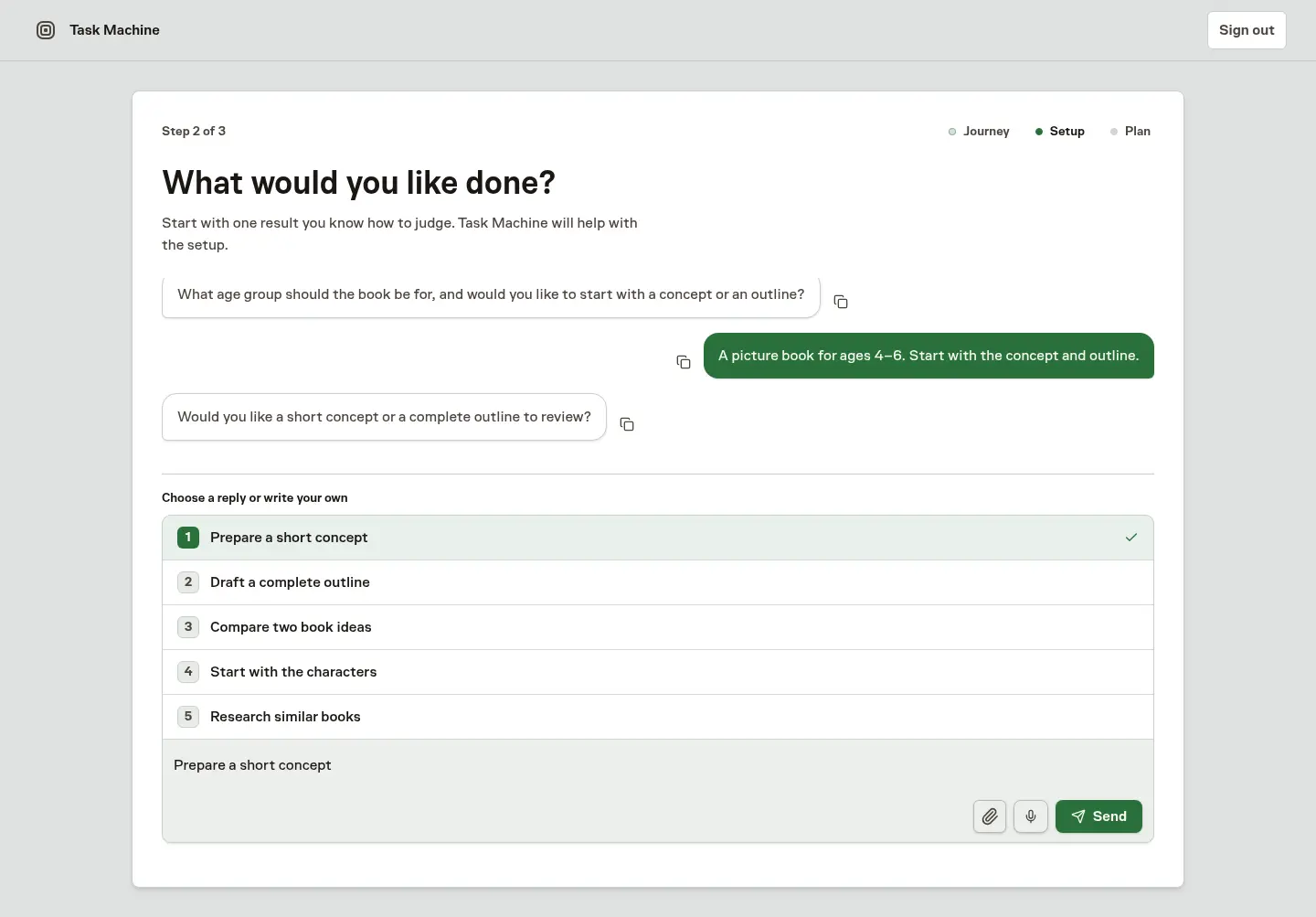Click the 'Choose a reply or write your own' label
Screen dimensions: 1316x917
(255, 498)
